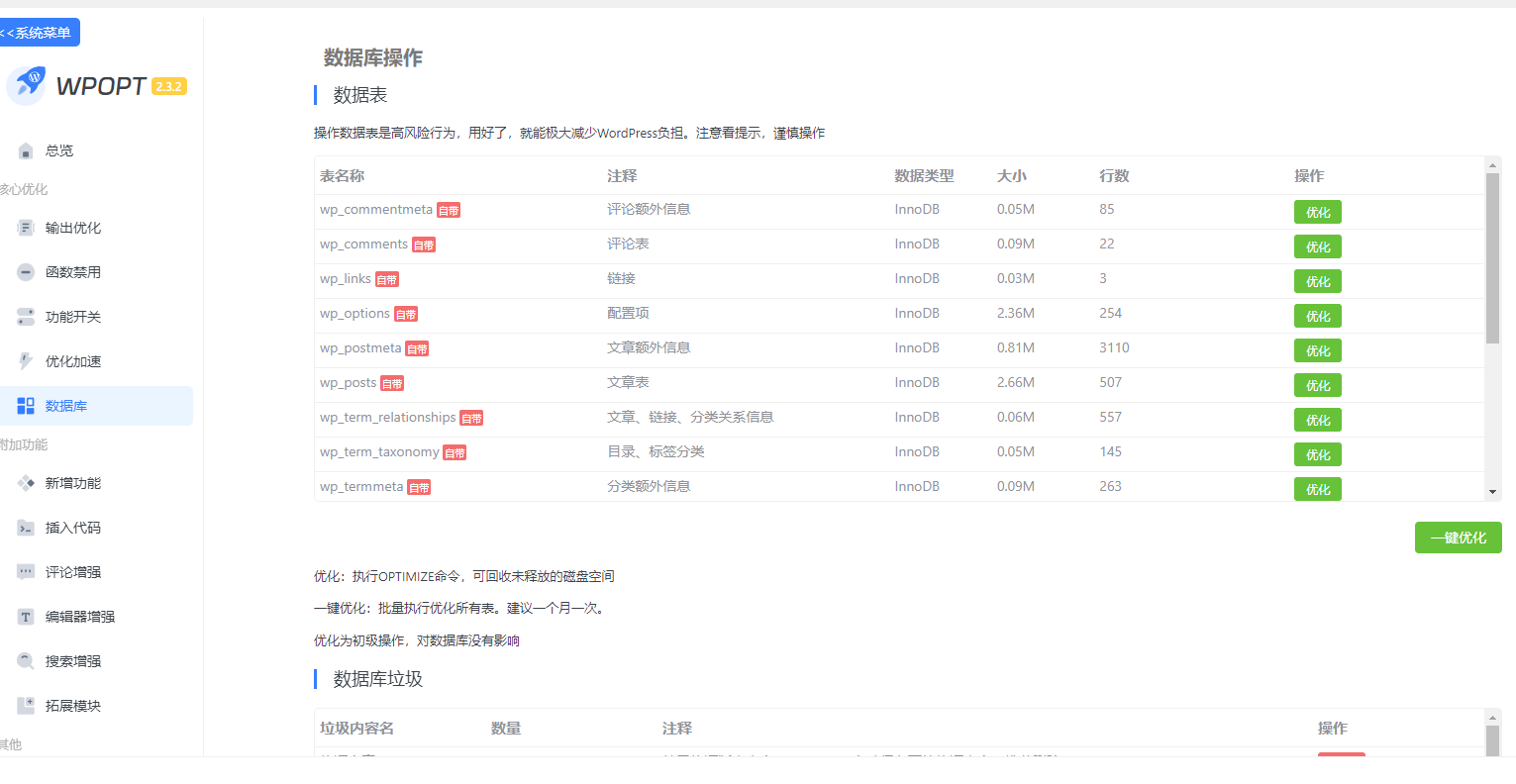The image size is (1516, 784).
Task: Optimize the wp_posts table
Action: coord(1317,385)
